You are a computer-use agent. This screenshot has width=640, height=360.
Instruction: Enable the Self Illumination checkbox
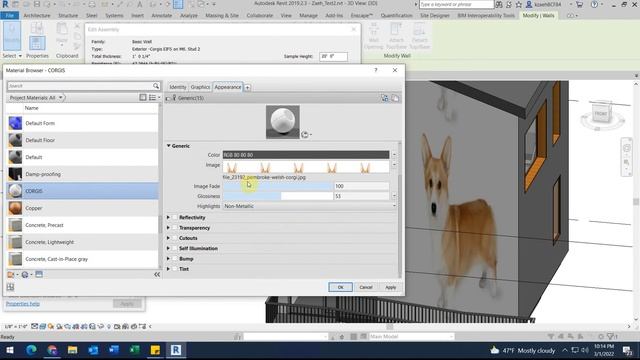175,248
